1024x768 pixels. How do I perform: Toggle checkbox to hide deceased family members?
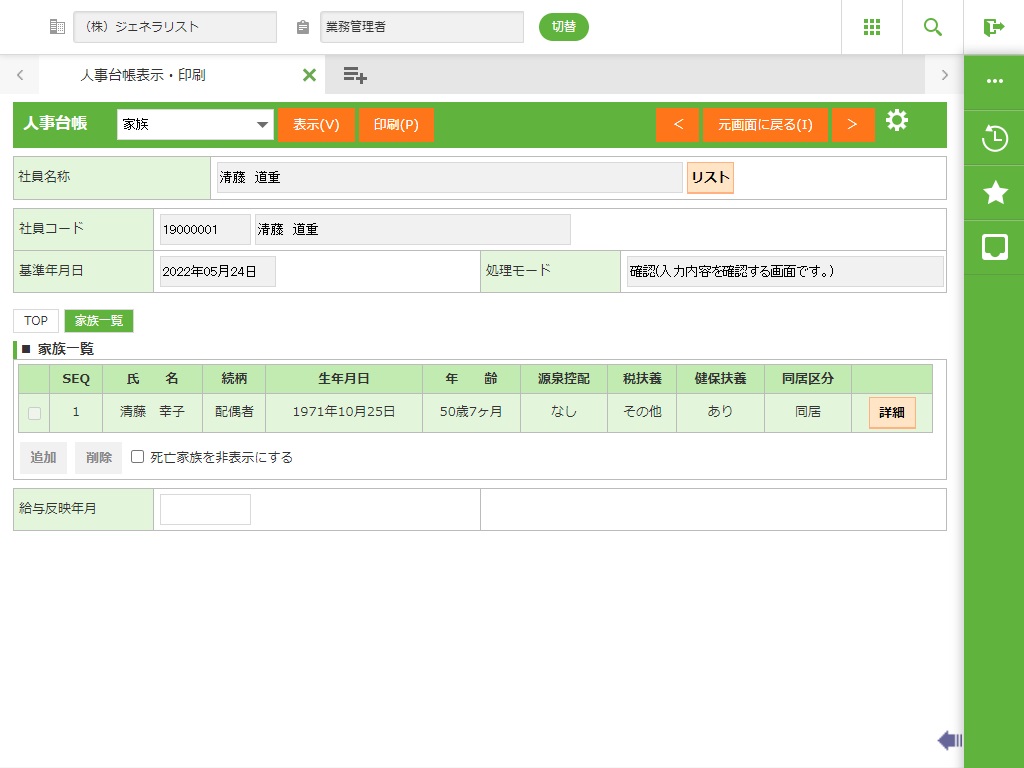click(x=138, y=457)
